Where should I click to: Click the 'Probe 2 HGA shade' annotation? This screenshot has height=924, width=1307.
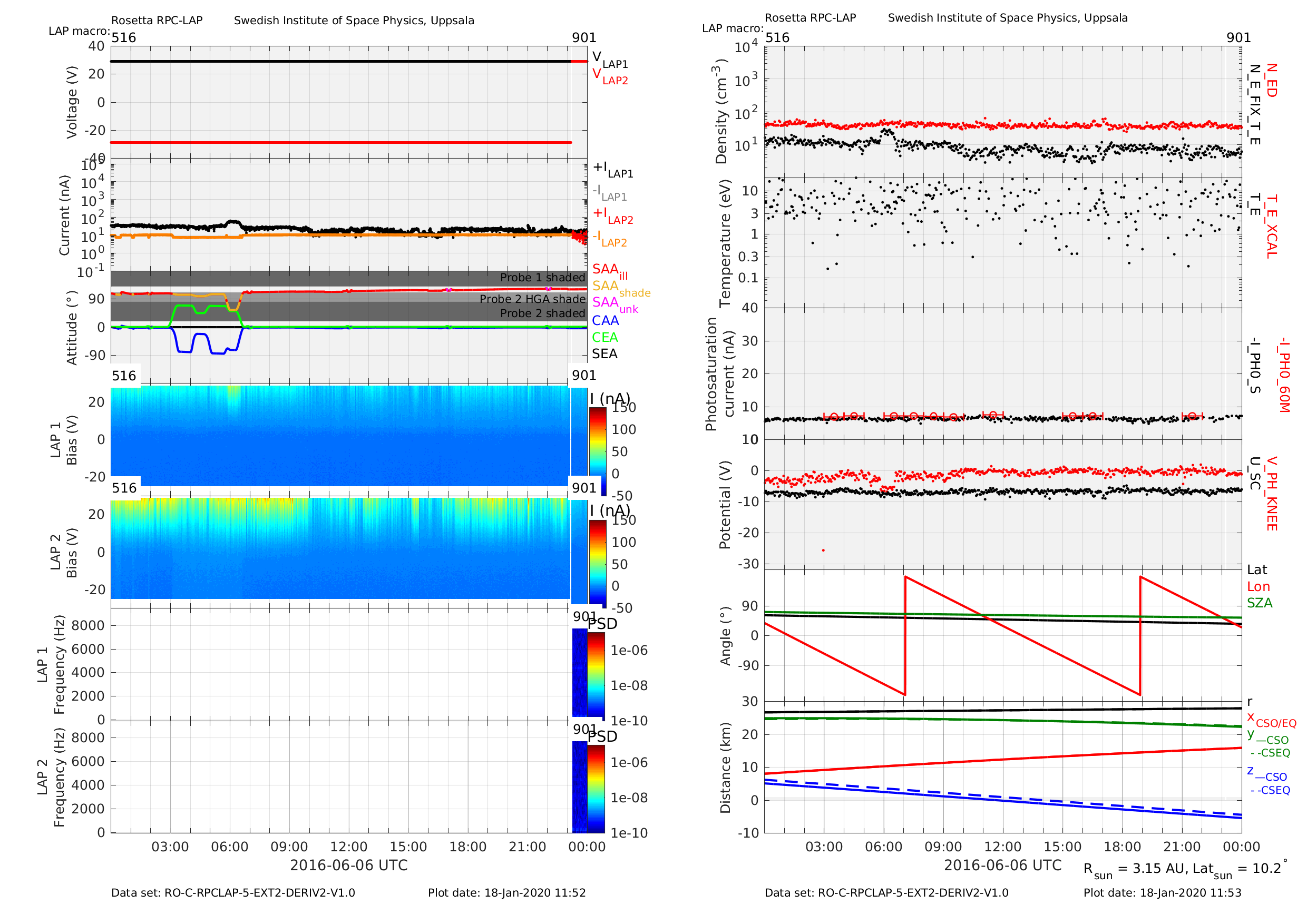point(532,299)
